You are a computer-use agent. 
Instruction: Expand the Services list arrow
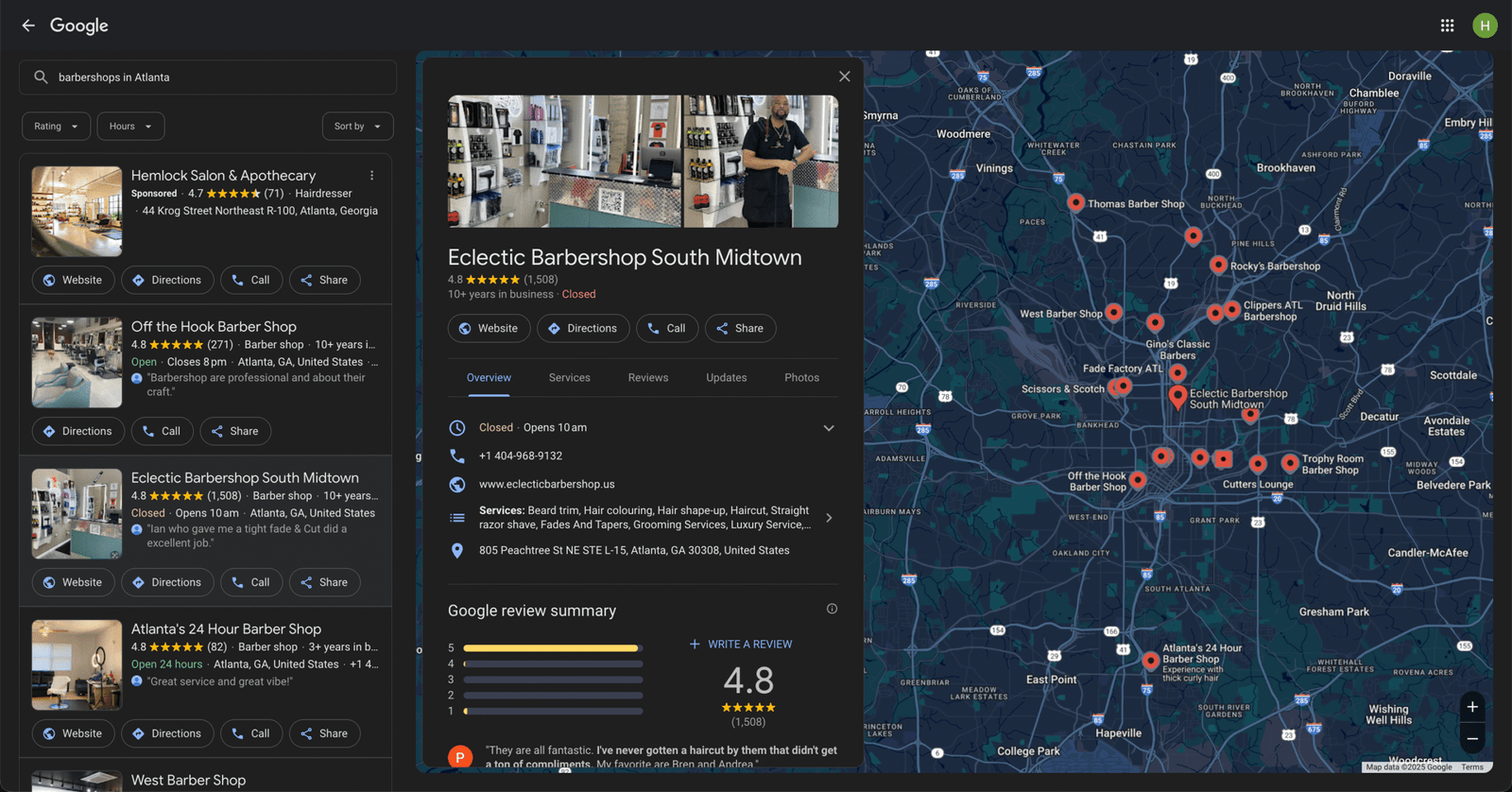point(829,518)
